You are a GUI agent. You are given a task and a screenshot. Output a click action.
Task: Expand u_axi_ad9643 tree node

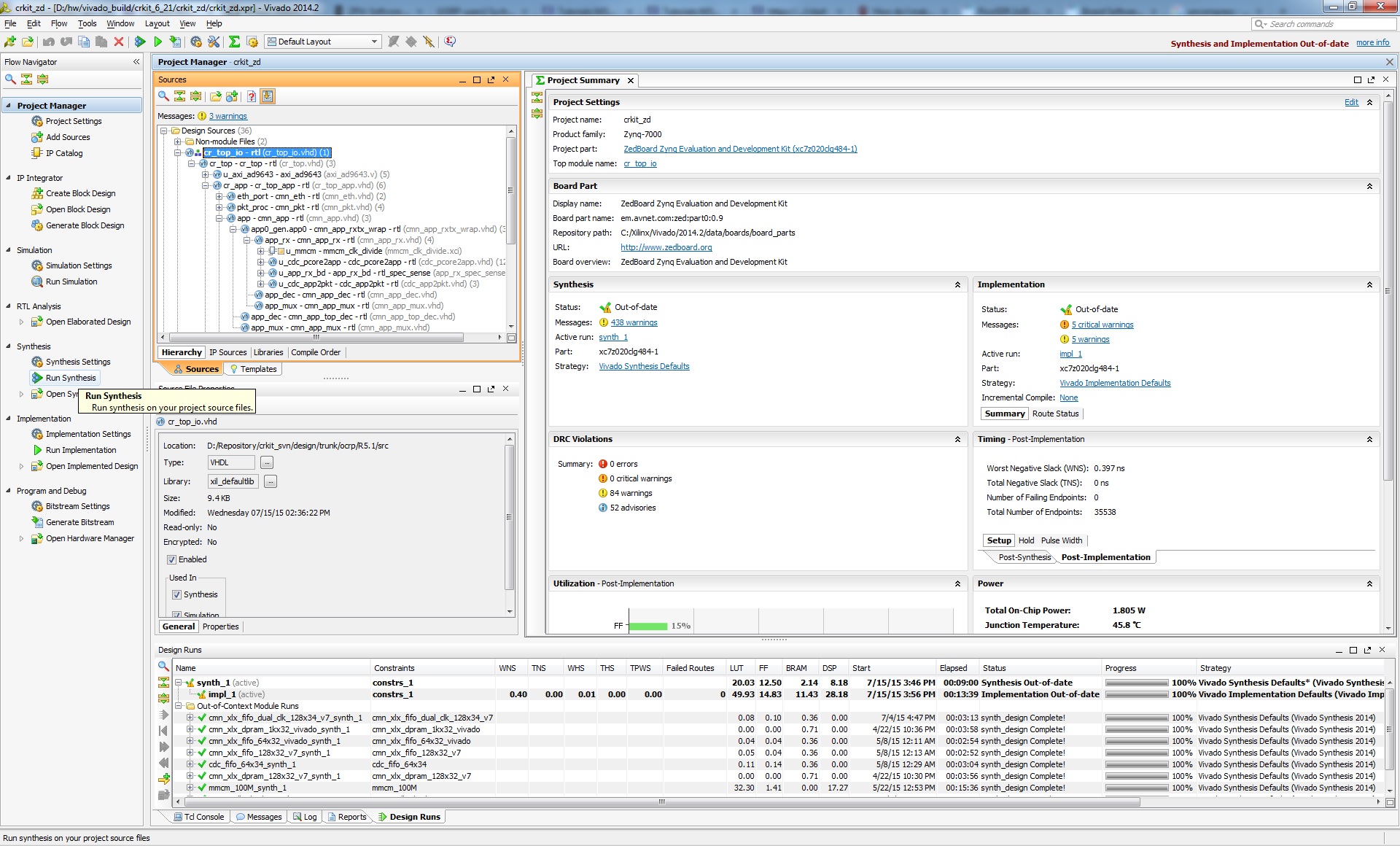[x=206, y=175]
